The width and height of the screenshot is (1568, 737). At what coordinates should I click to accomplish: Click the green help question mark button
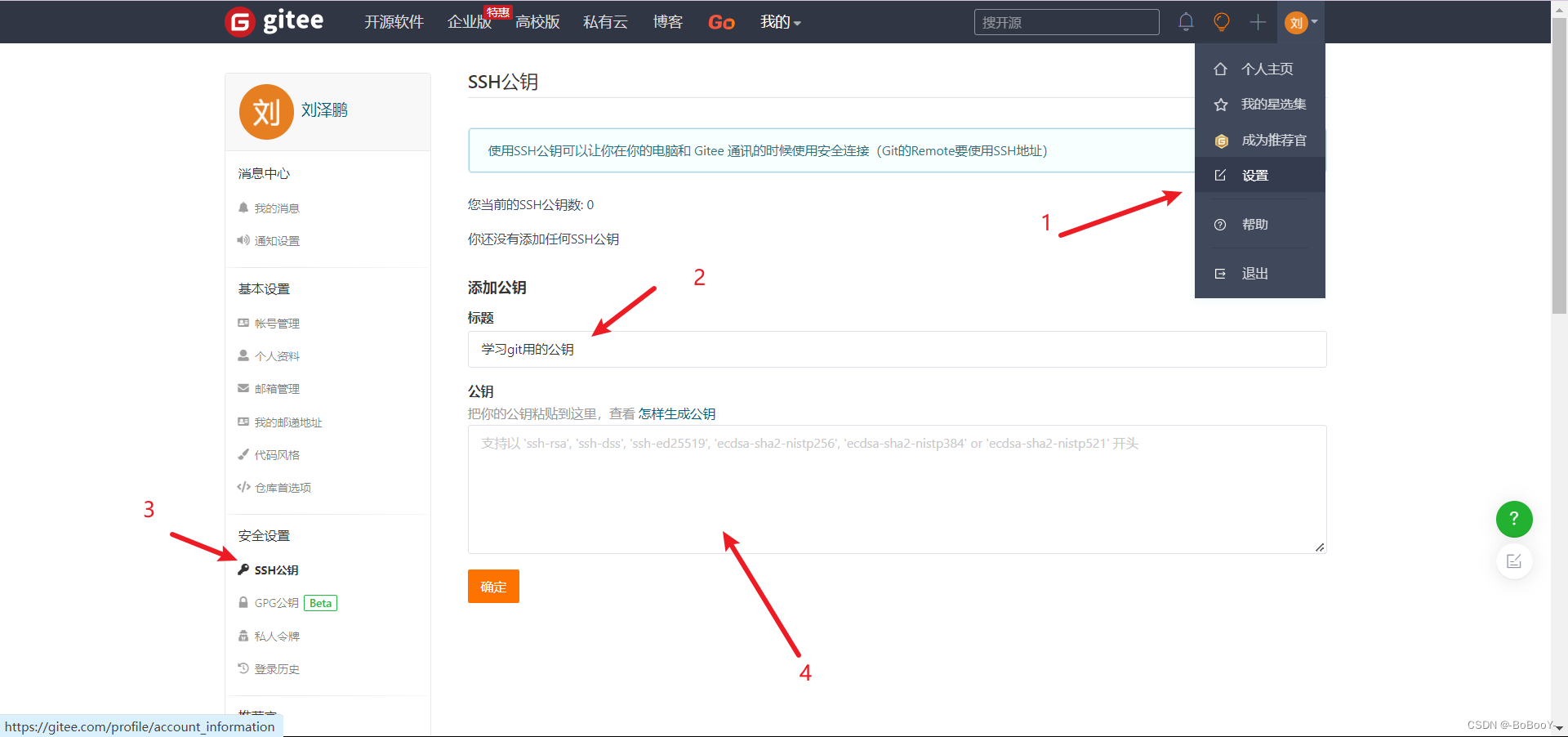pyautogui.click(x=1514, y=519)
